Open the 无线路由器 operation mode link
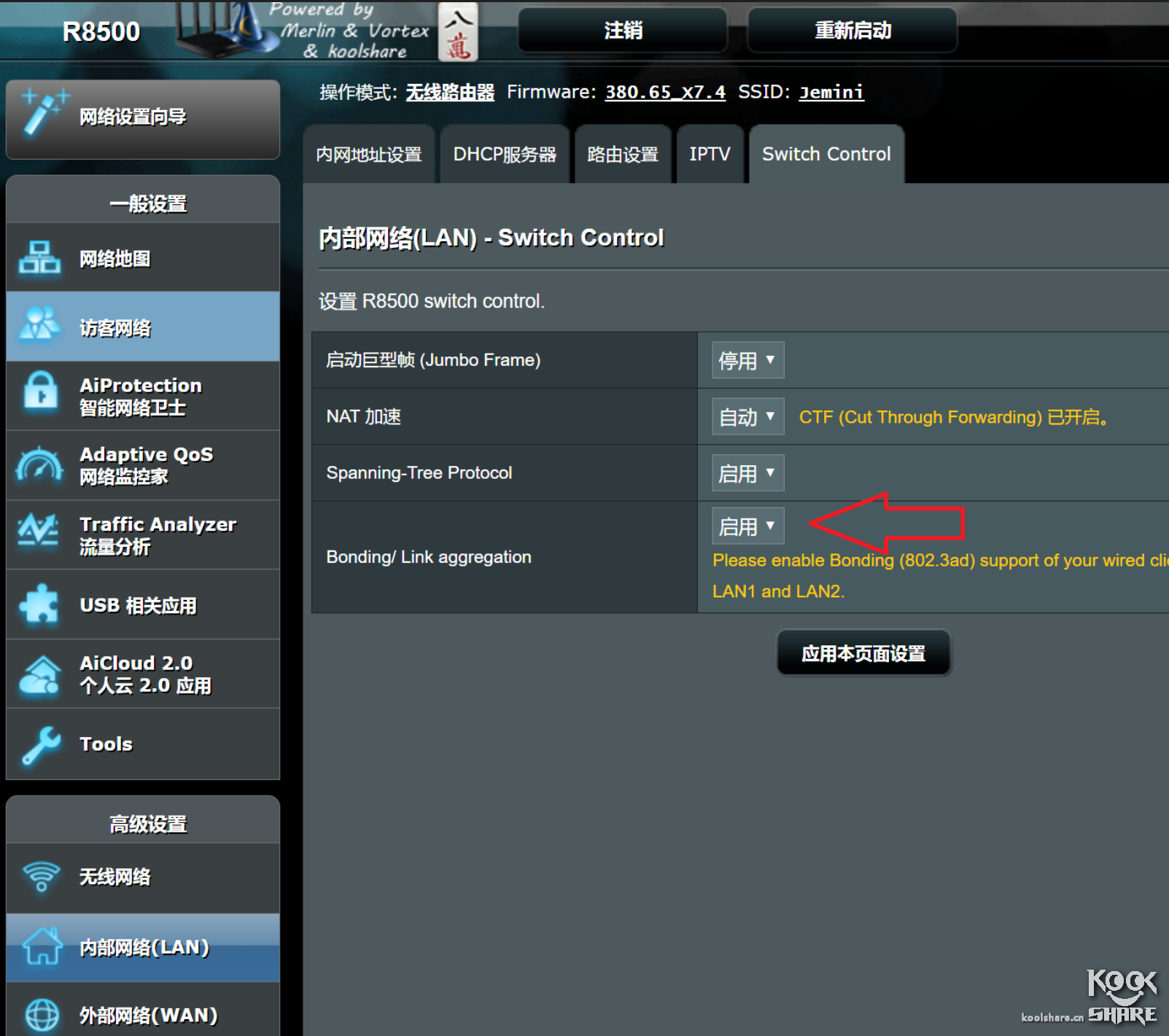Screen dimensions: 1169x1036 click(x=450, y=93)
